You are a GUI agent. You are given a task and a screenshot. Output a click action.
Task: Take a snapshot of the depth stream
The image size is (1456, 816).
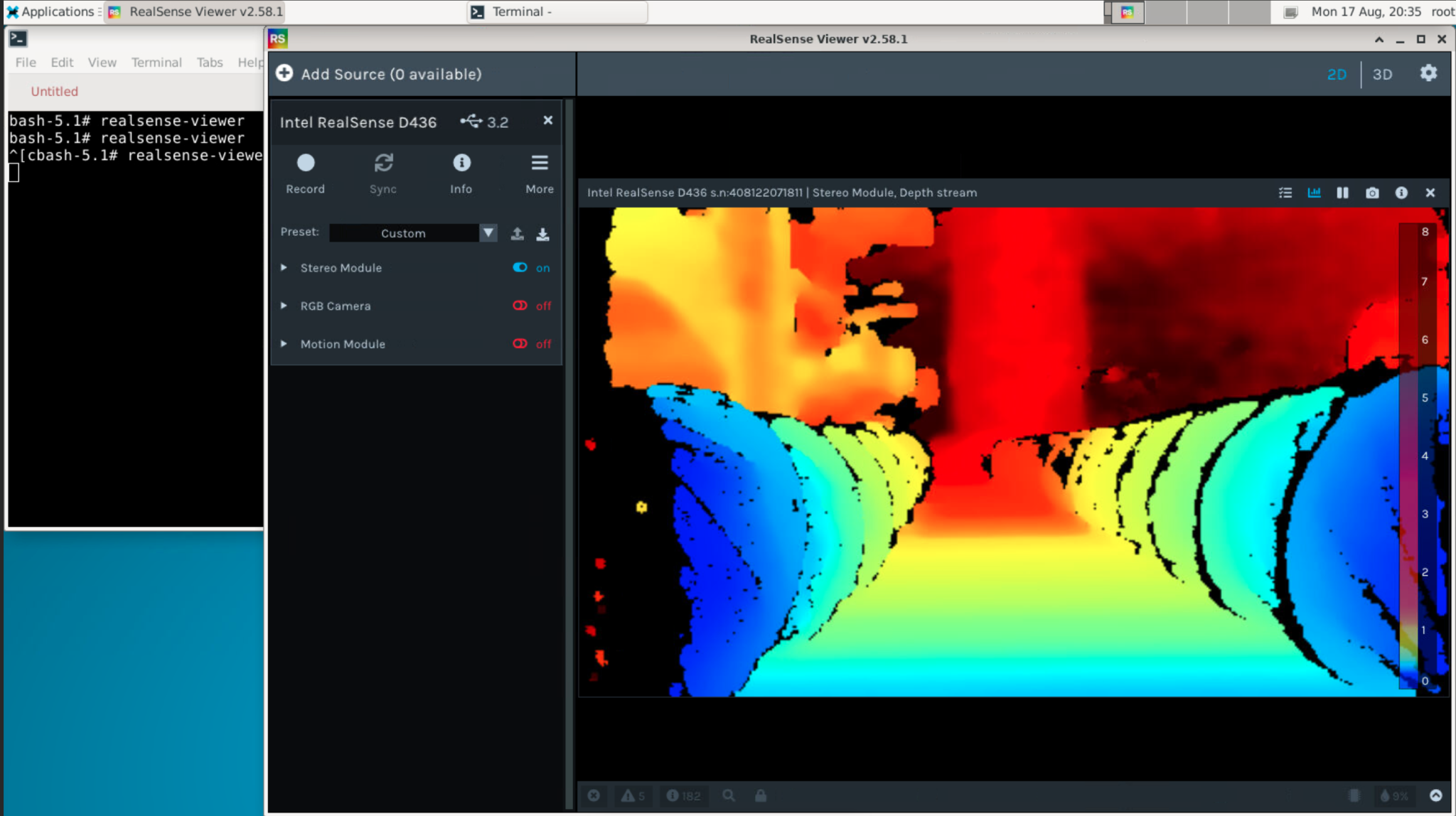coord(1372,193)
